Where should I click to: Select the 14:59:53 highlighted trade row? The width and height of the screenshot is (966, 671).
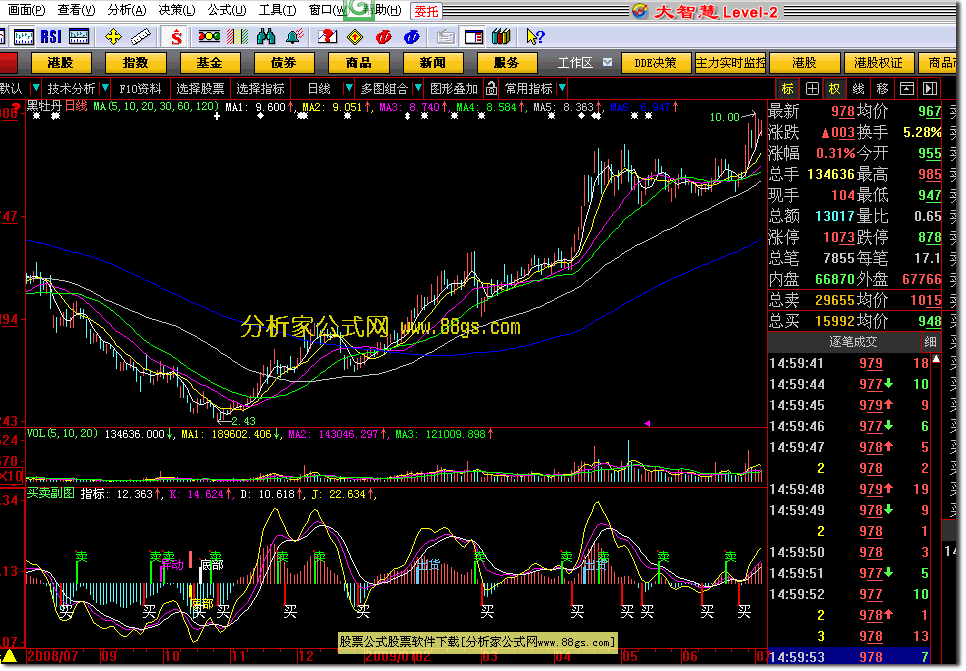[x=849, y=657]
